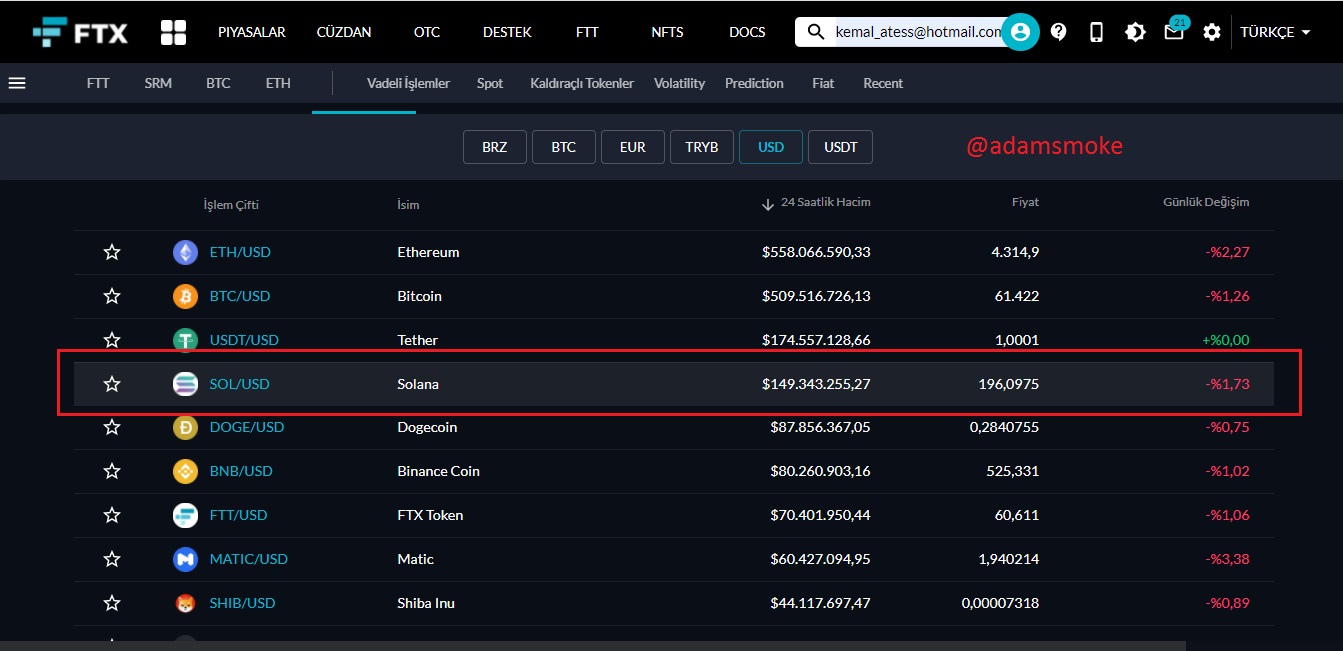Screen dimensions: 1343x651
Task: Switch to the Volatility tab
Action: pyautogui.click(x=680, y=83)
